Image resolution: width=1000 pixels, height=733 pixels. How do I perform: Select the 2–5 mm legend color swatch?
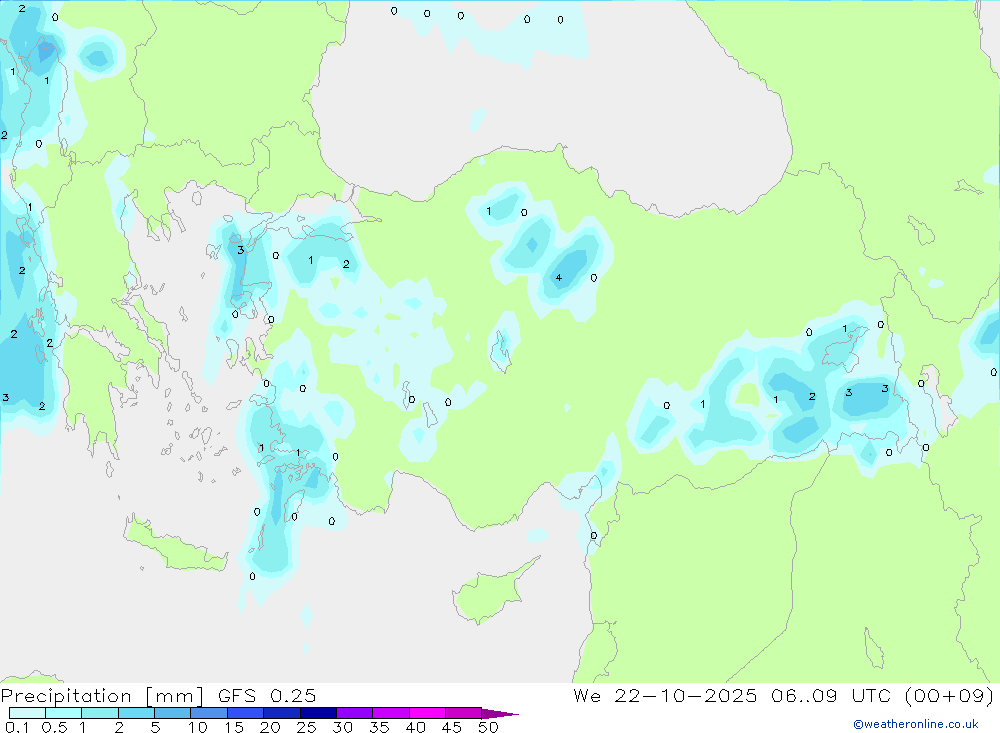point(136,713)
